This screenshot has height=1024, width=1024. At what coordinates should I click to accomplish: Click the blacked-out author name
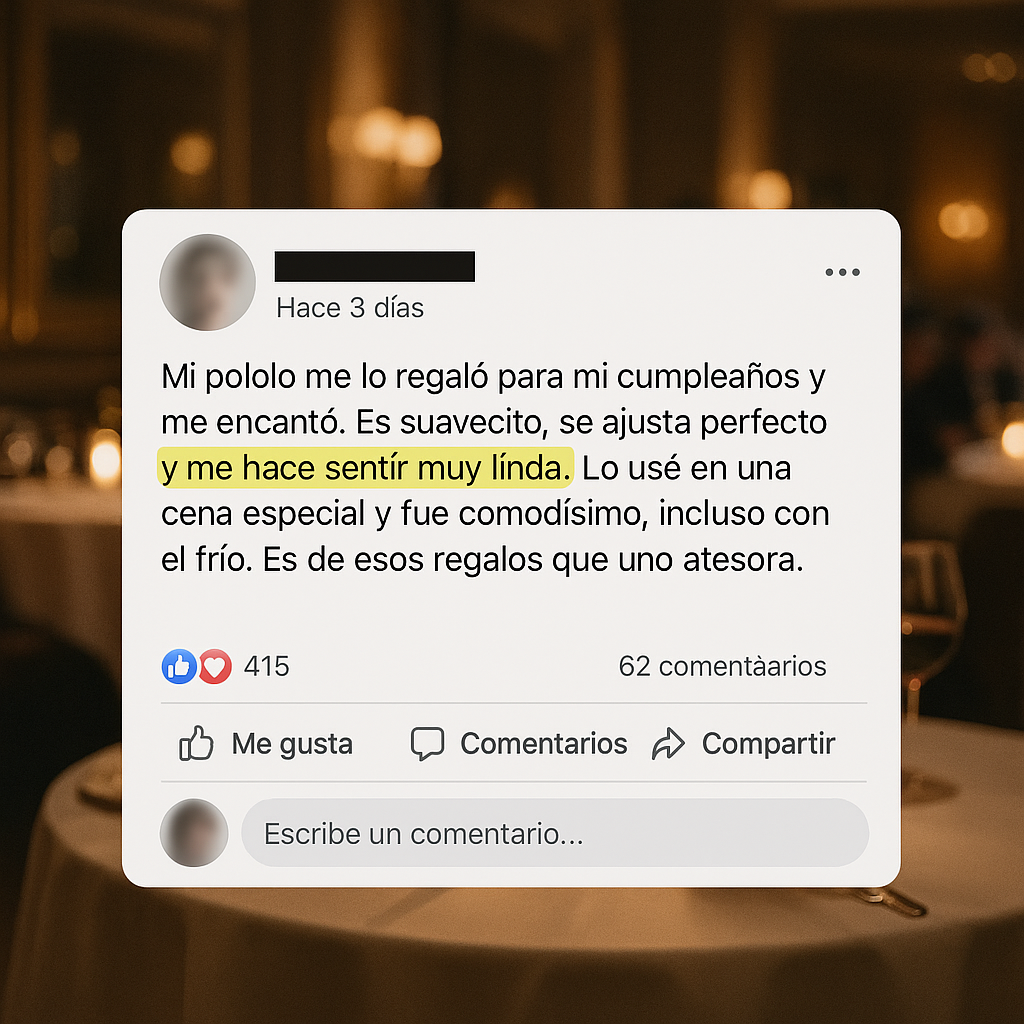coord(374,266)
